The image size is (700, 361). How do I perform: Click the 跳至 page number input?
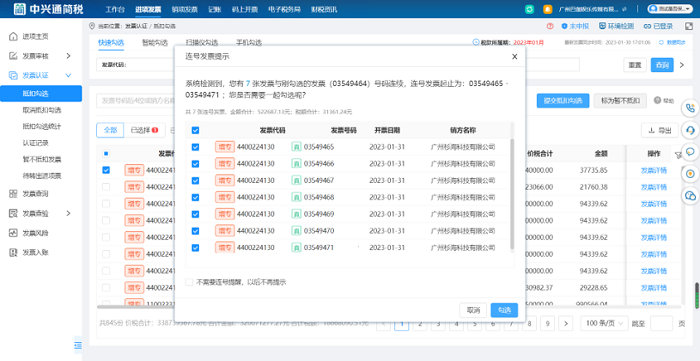coord(661,323)
